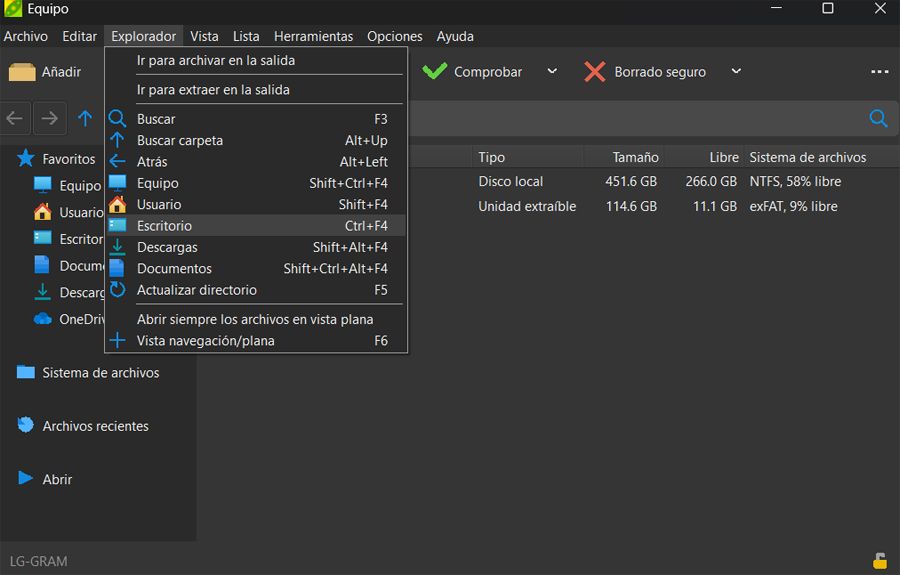Image resolution: width=900 pixels, height=575 pixels.
Task: Expand the dropdown arrow next to Comprobar
Action: click(x=552, y=72)
